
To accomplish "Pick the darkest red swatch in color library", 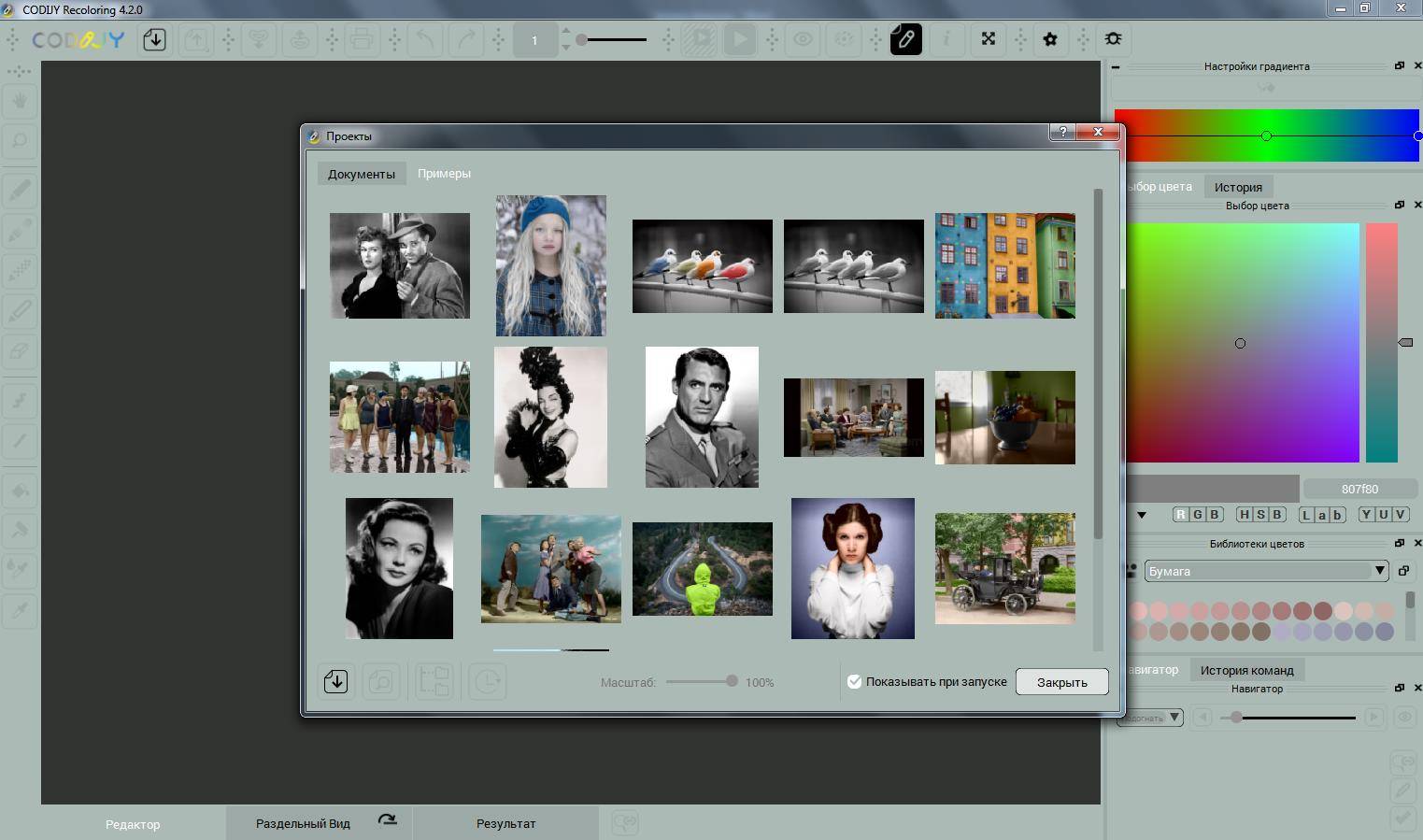I will tap(1323, 611).
